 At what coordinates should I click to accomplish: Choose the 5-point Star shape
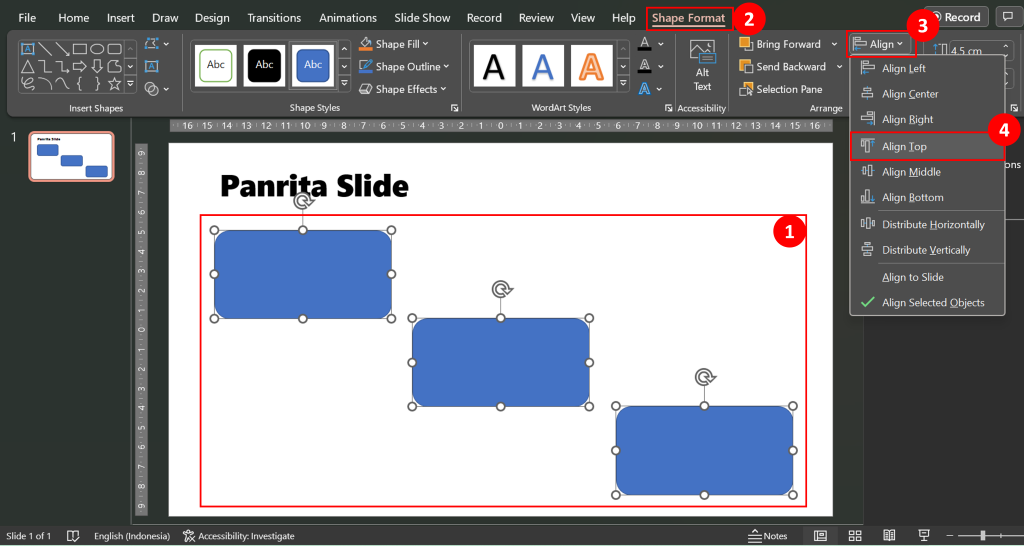[115, 84]
